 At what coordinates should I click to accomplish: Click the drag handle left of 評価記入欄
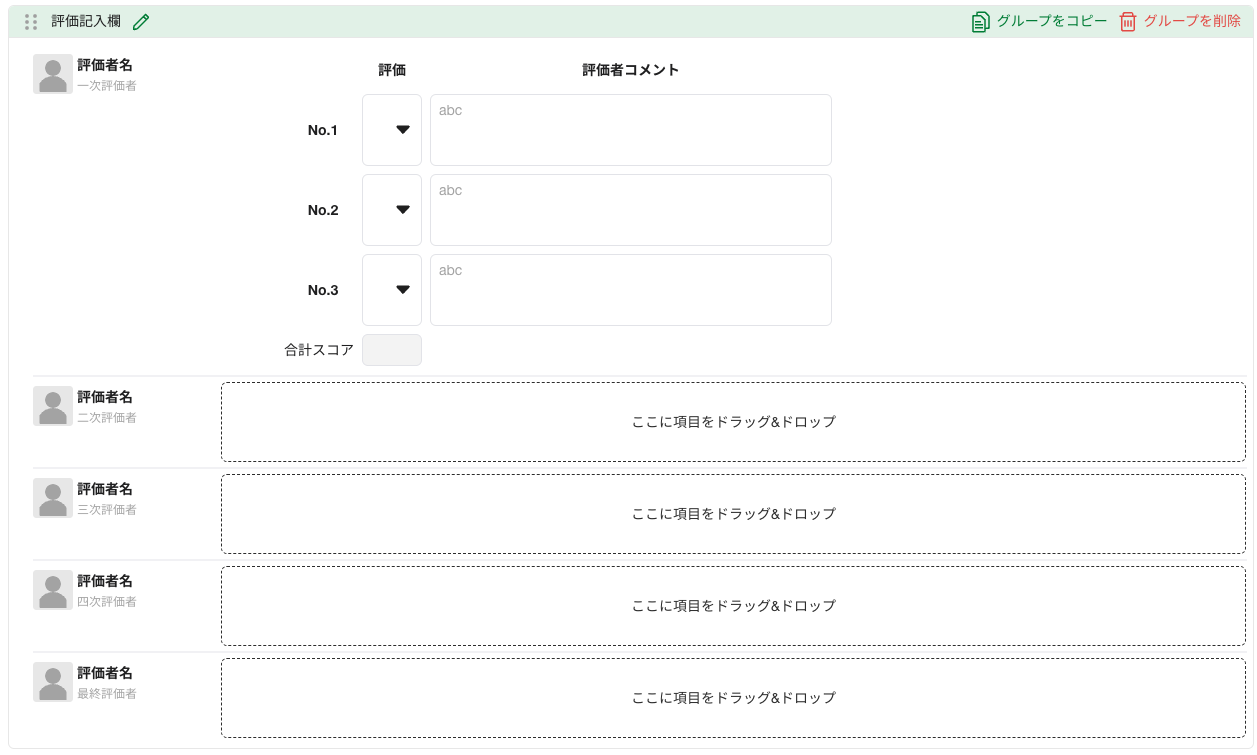point(30,20)
